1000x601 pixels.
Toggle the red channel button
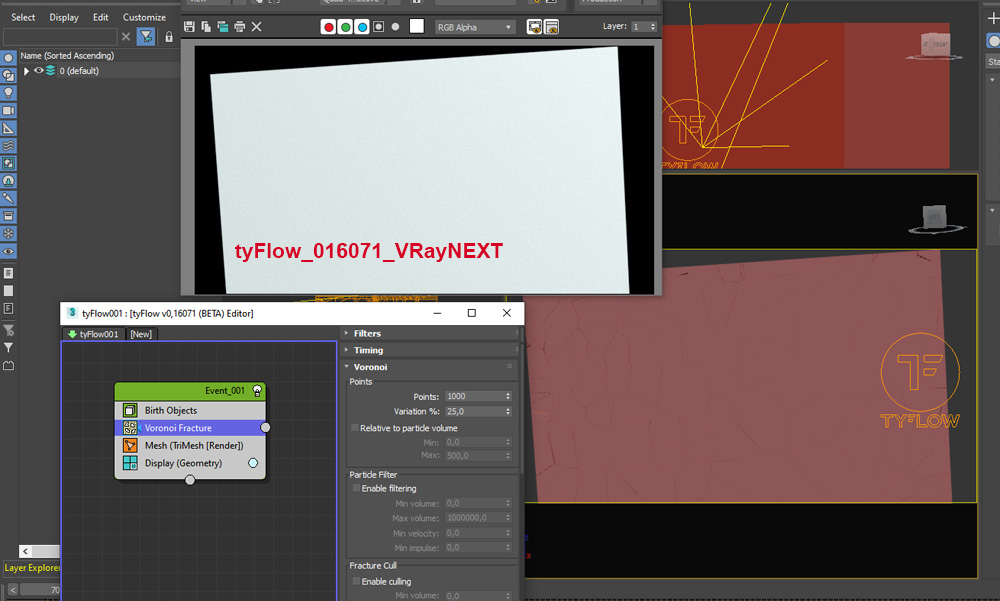(x=328, y=27)
